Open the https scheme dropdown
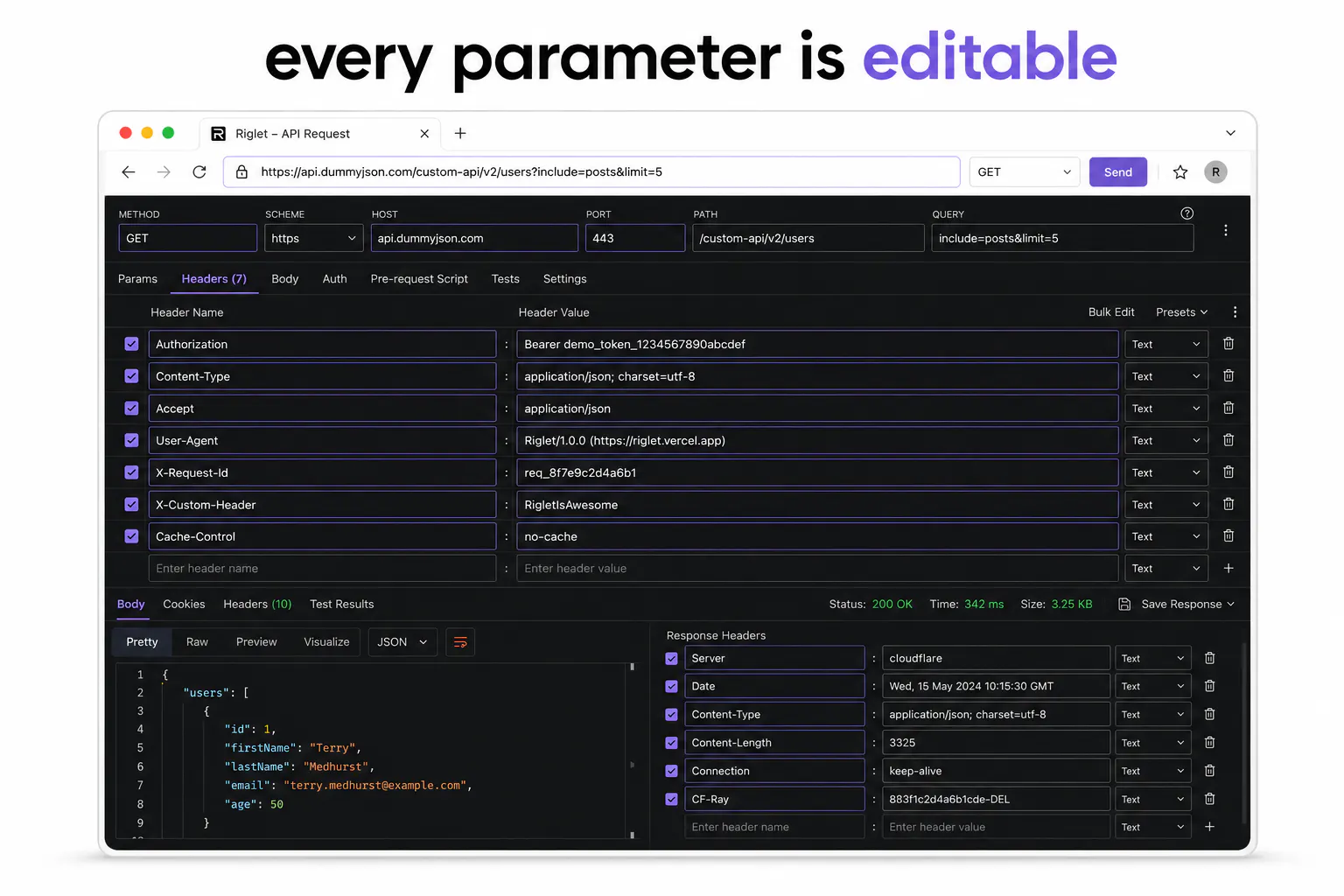 [x=313, y=238]
